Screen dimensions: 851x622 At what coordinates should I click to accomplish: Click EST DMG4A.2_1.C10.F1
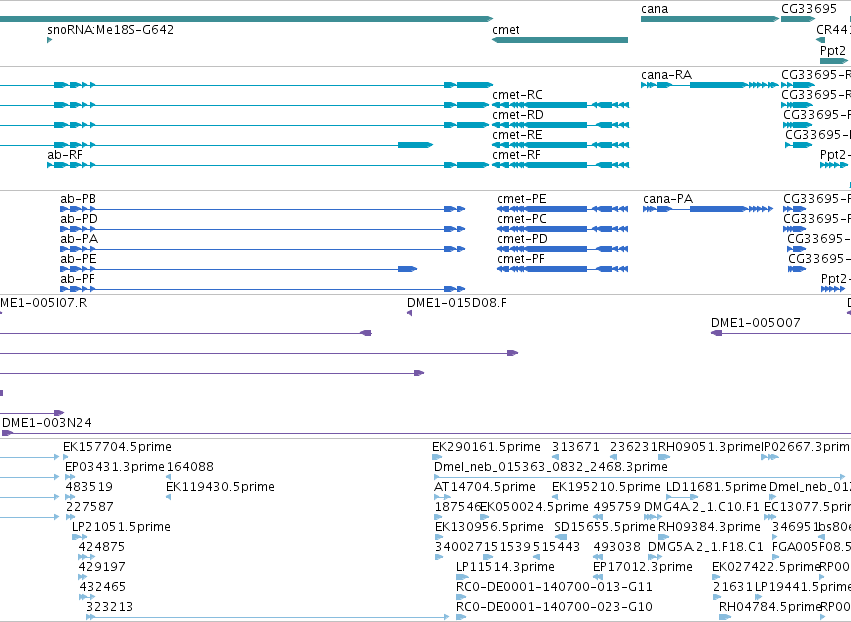tap(702, 507)
